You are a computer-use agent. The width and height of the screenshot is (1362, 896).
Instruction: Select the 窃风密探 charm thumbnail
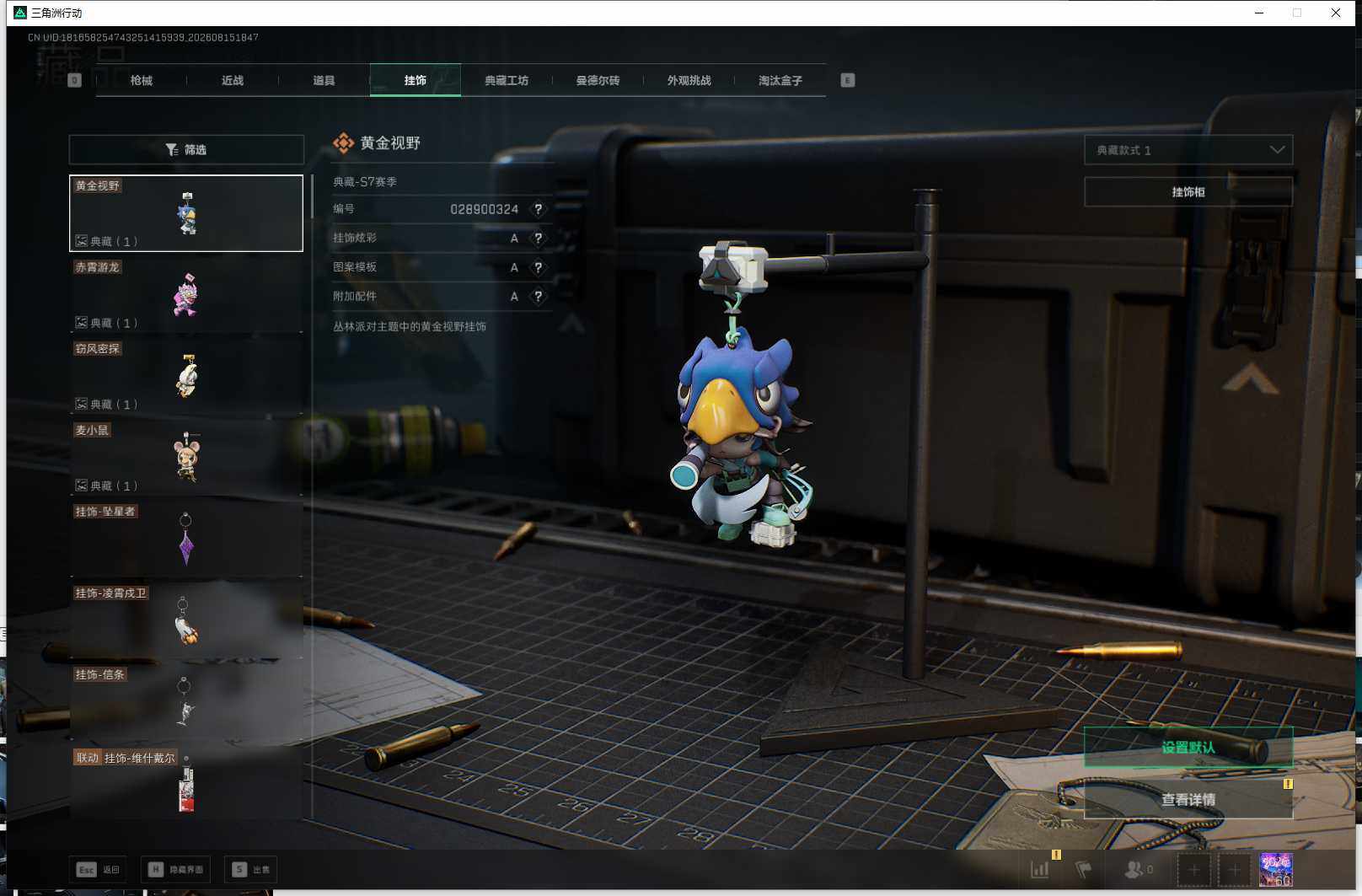coord(186,376)
